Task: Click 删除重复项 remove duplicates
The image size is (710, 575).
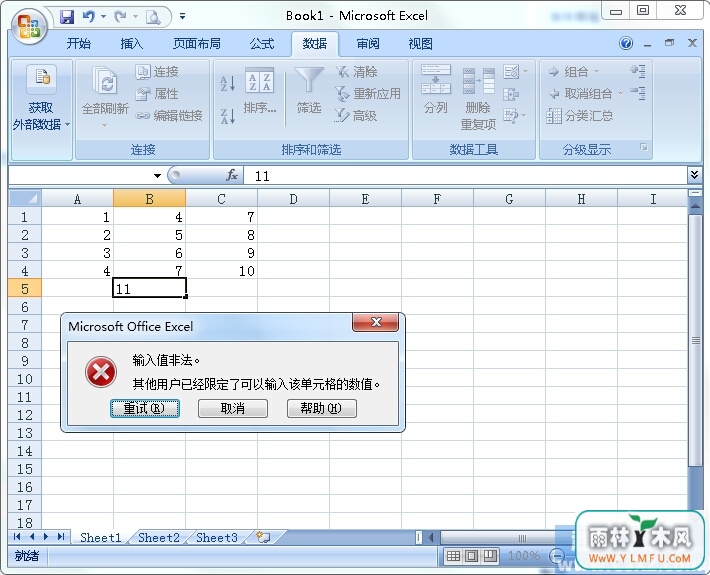Action: point(479,99)
